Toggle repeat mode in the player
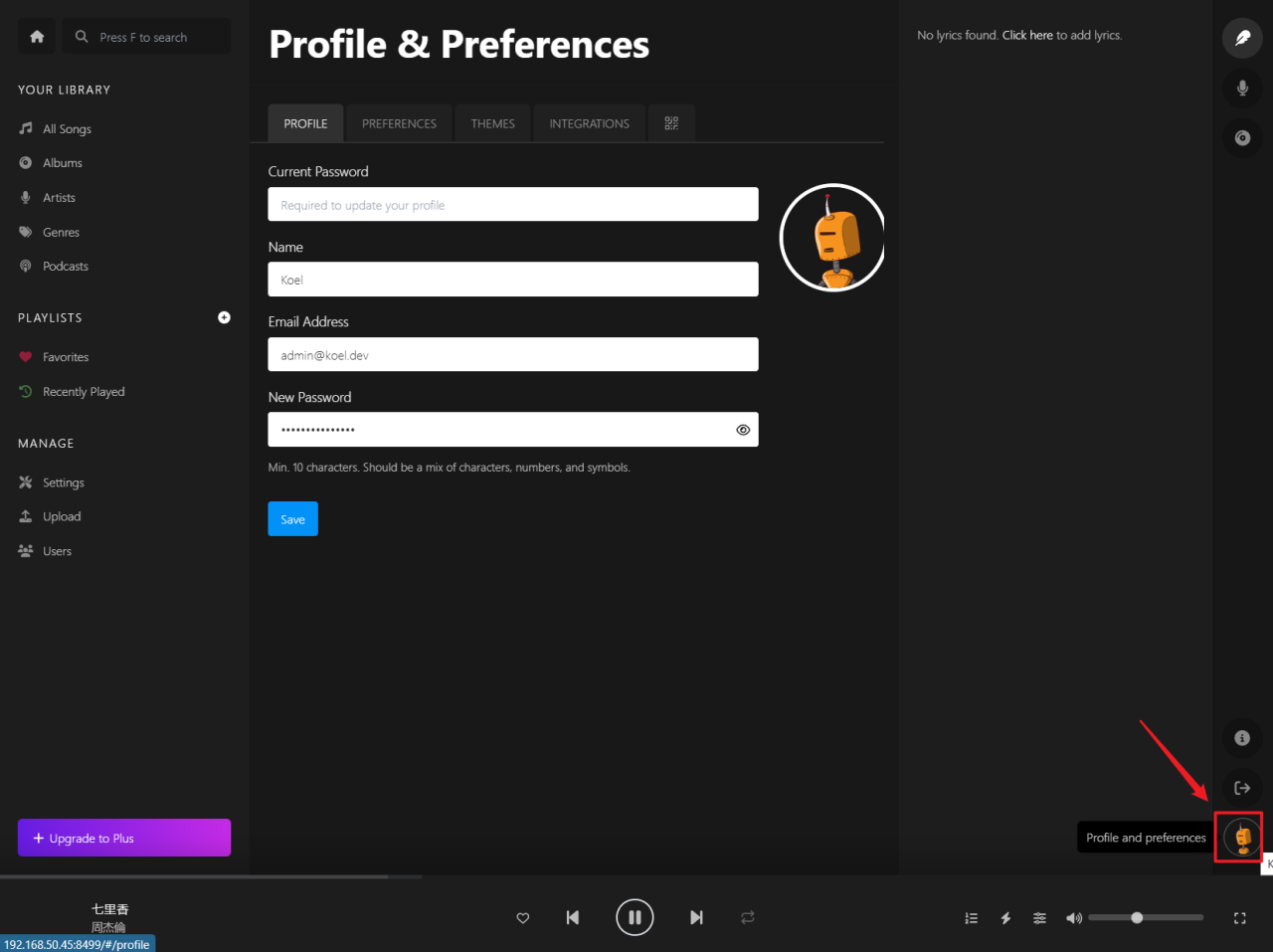This screenshot has height=952, width=1273. (748, 917)
